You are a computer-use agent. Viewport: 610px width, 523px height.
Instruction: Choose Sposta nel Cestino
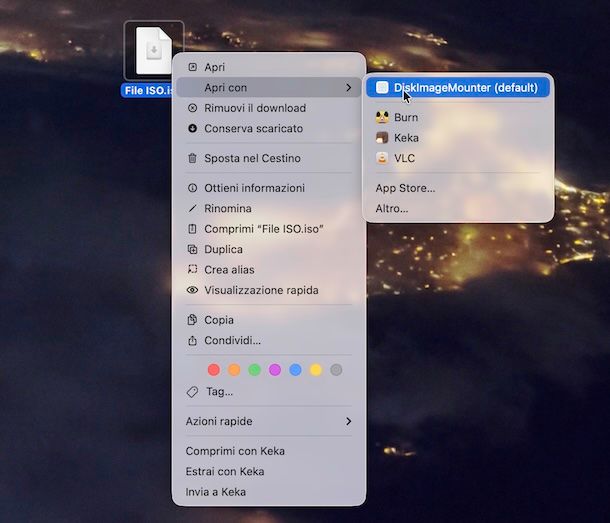(x=269, y=158)
